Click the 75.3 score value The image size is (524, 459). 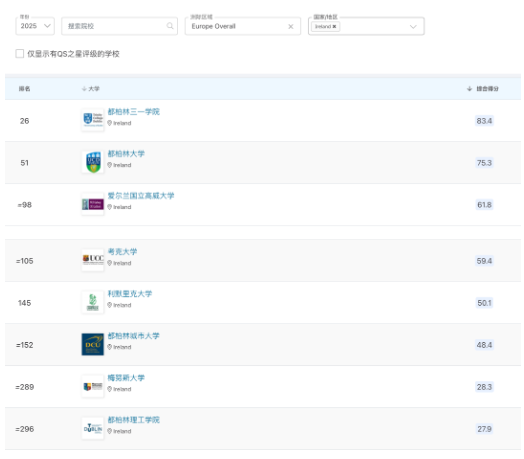[484, 163]
